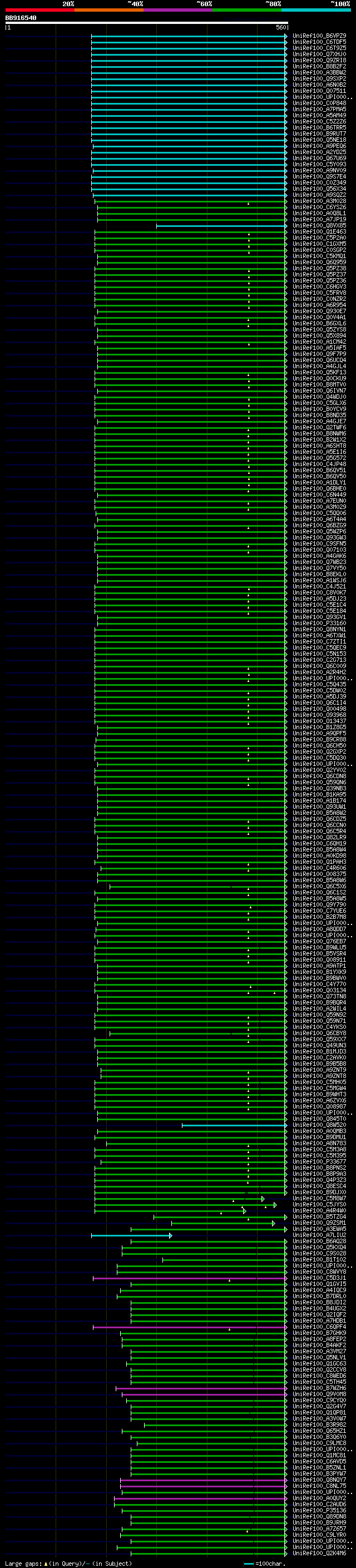Image resolution: width=356 pixels, height=1568 pixels.
Task: Select hit label UniRef100_C5JYS0
Action: pyautogui.click(x=319, y=1205)
